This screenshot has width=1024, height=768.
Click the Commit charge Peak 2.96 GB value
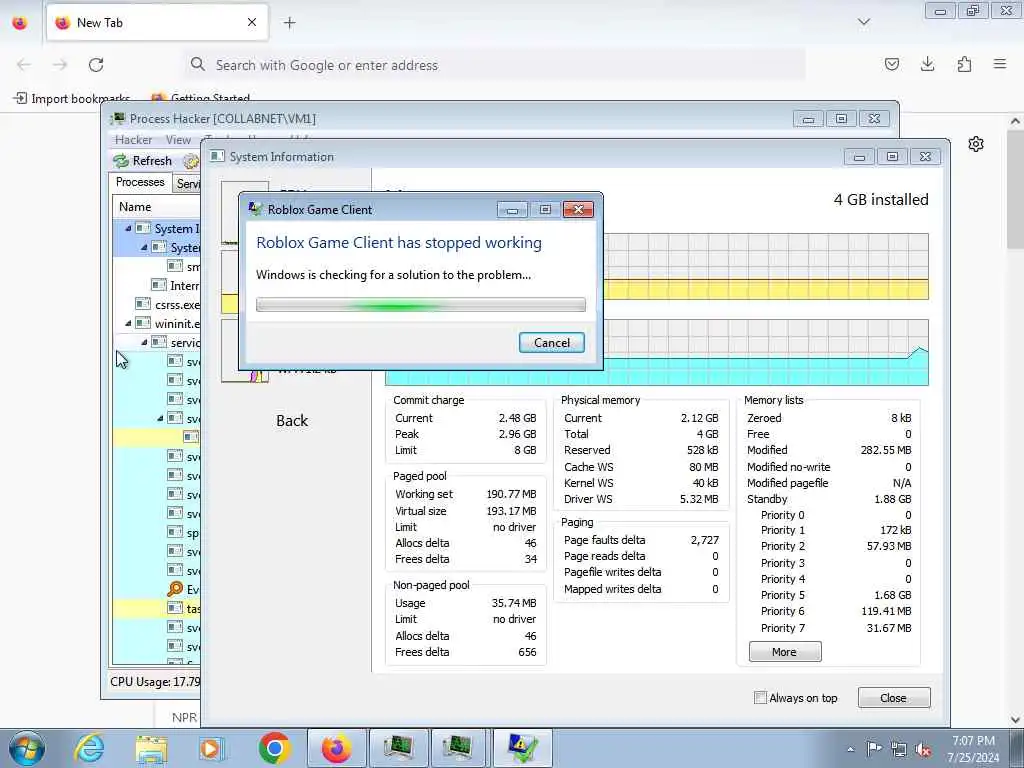click(x=517, y=434)
